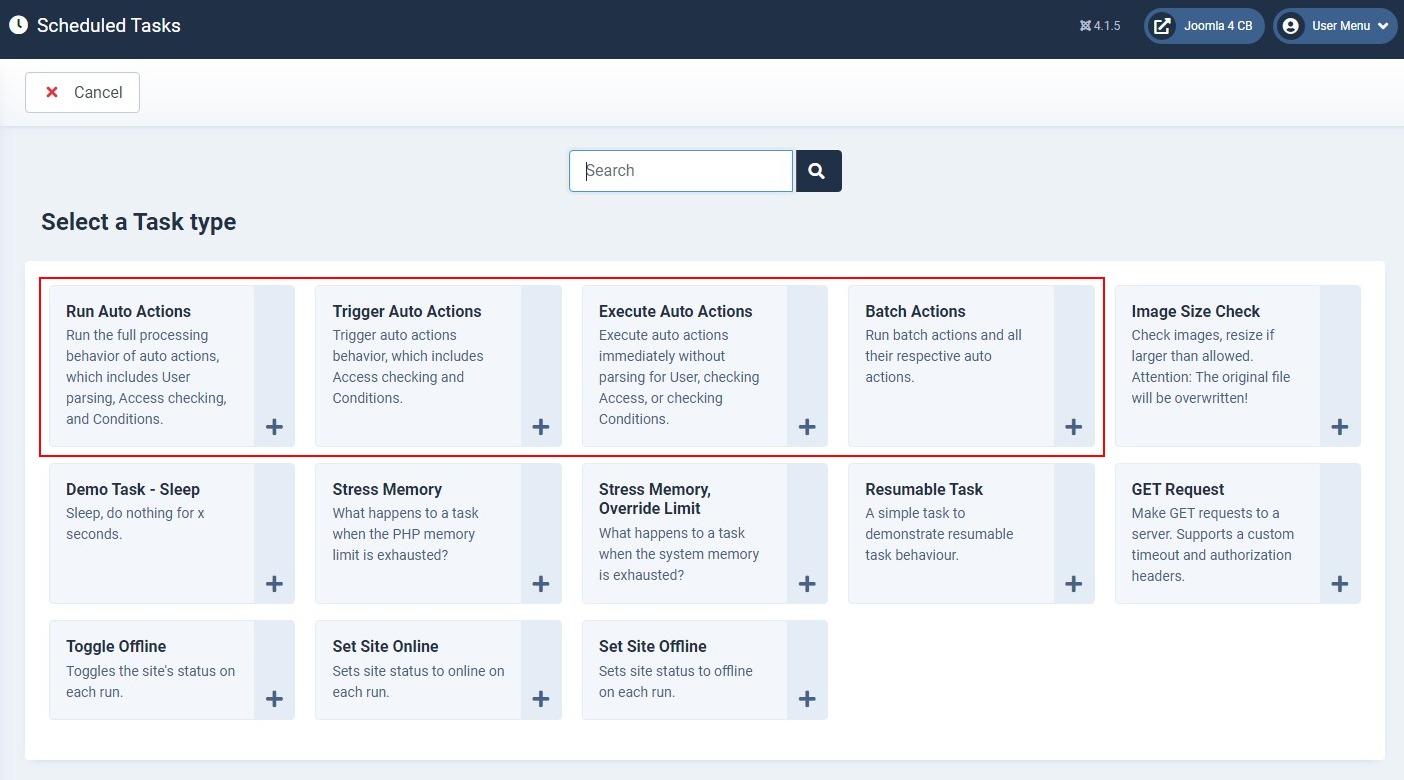
Task: Click the plus icon on Stress Memory card
Action: click(x=541, y=584)
